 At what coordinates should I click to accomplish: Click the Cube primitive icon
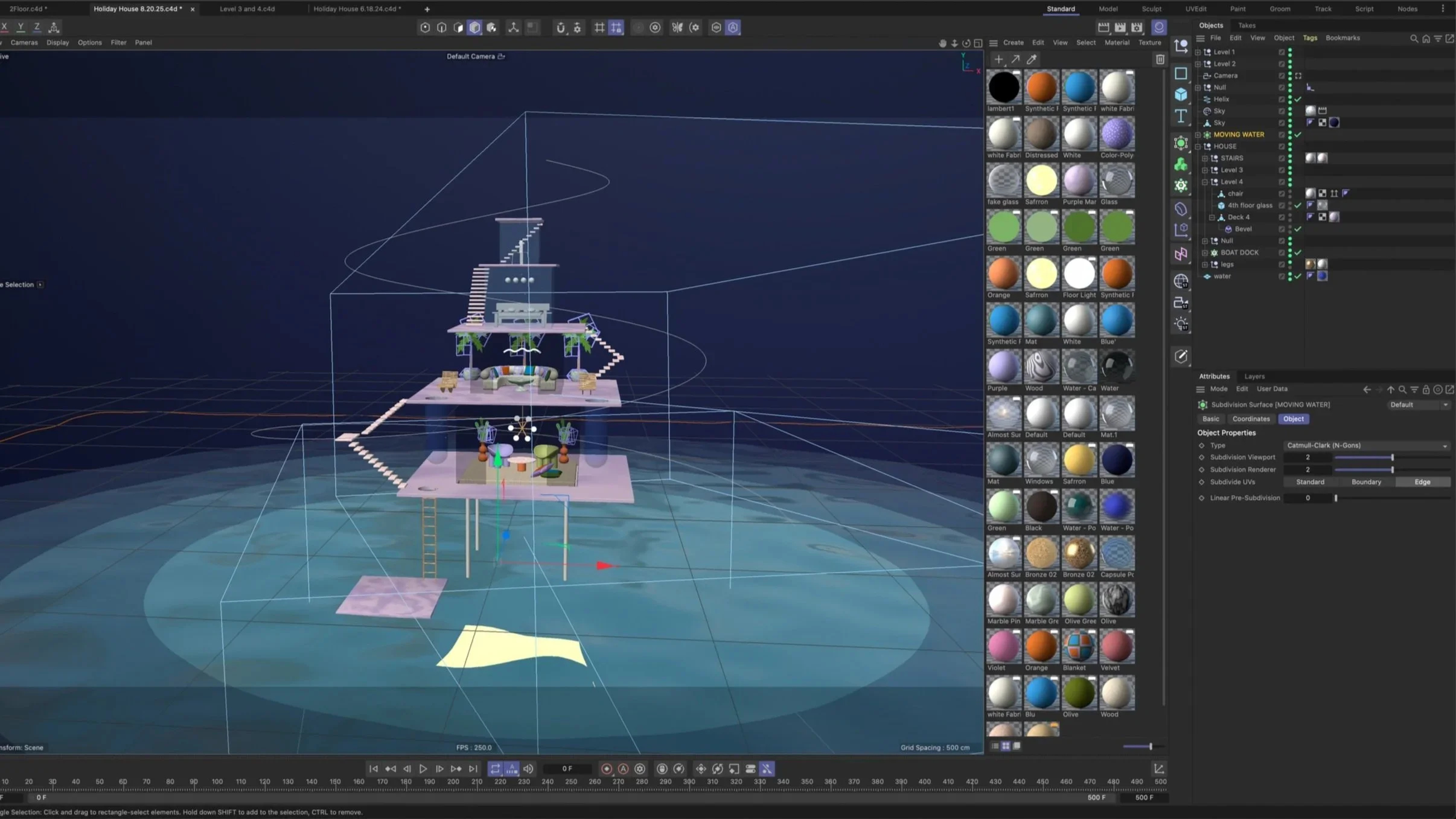tap(1181, 95)
